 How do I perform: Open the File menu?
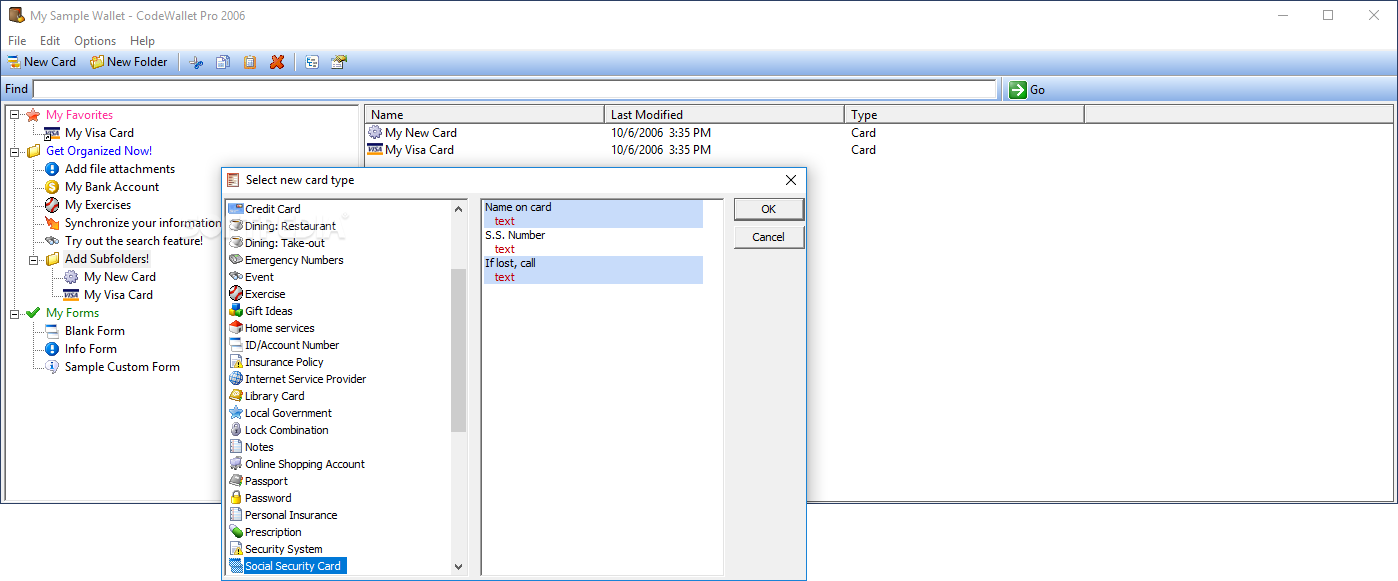pos(17,41)
